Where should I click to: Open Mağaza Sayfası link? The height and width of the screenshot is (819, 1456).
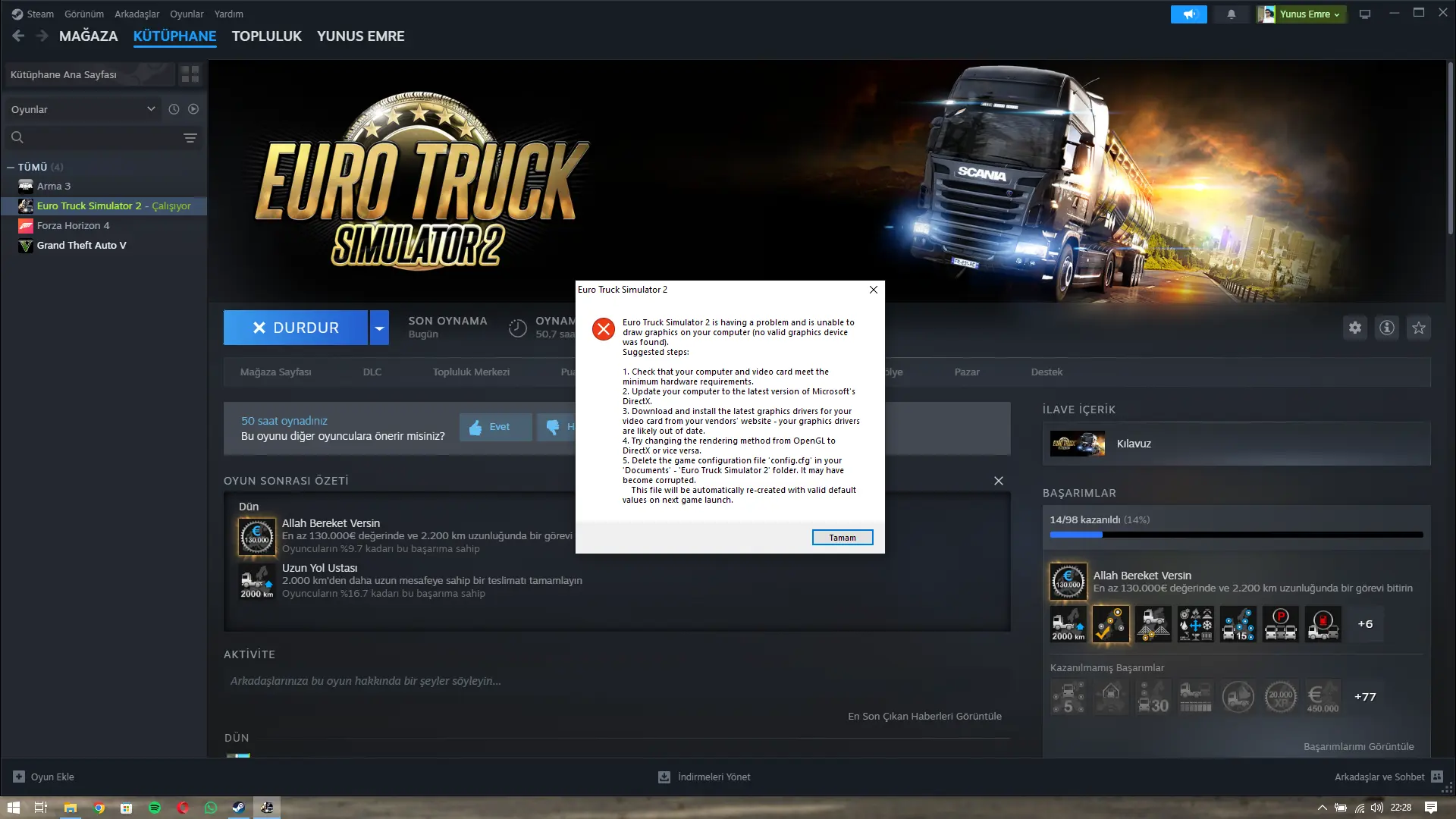[x=275, y=372]
